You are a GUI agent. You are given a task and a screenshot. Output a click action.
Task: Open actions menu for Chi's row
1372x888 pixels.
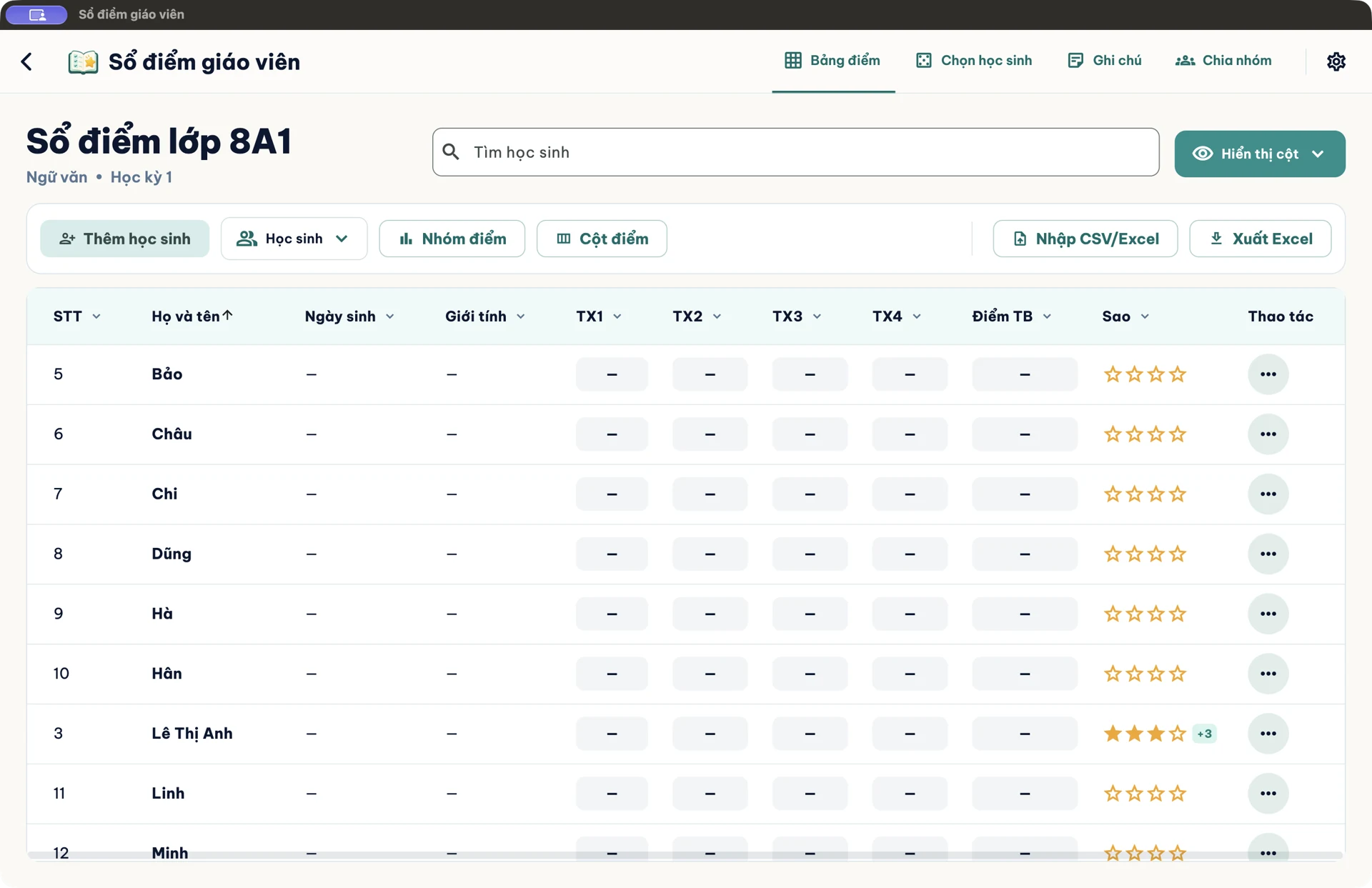pos(1268,494)
